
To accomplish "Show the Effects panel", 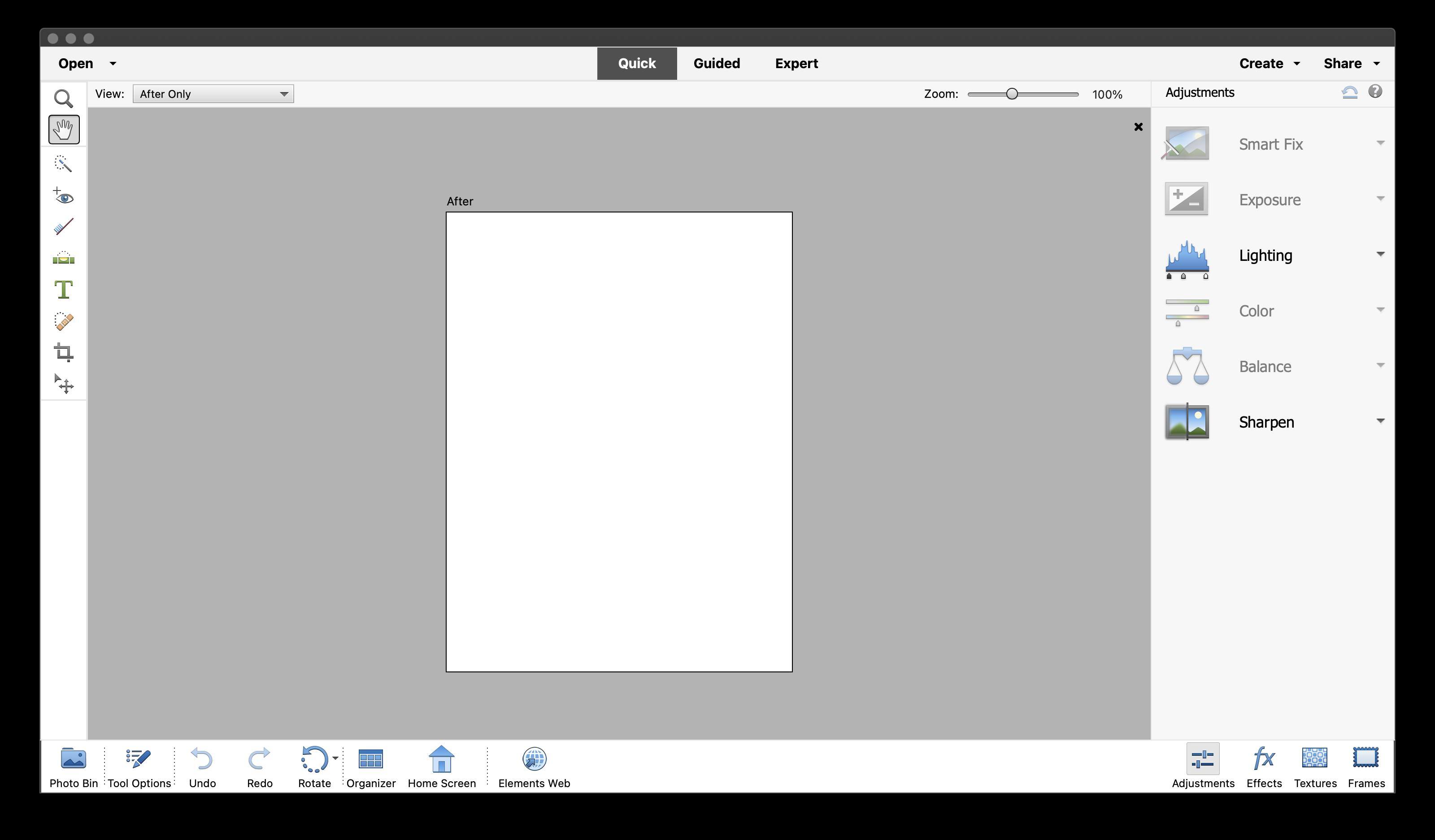I will 1264,766.
